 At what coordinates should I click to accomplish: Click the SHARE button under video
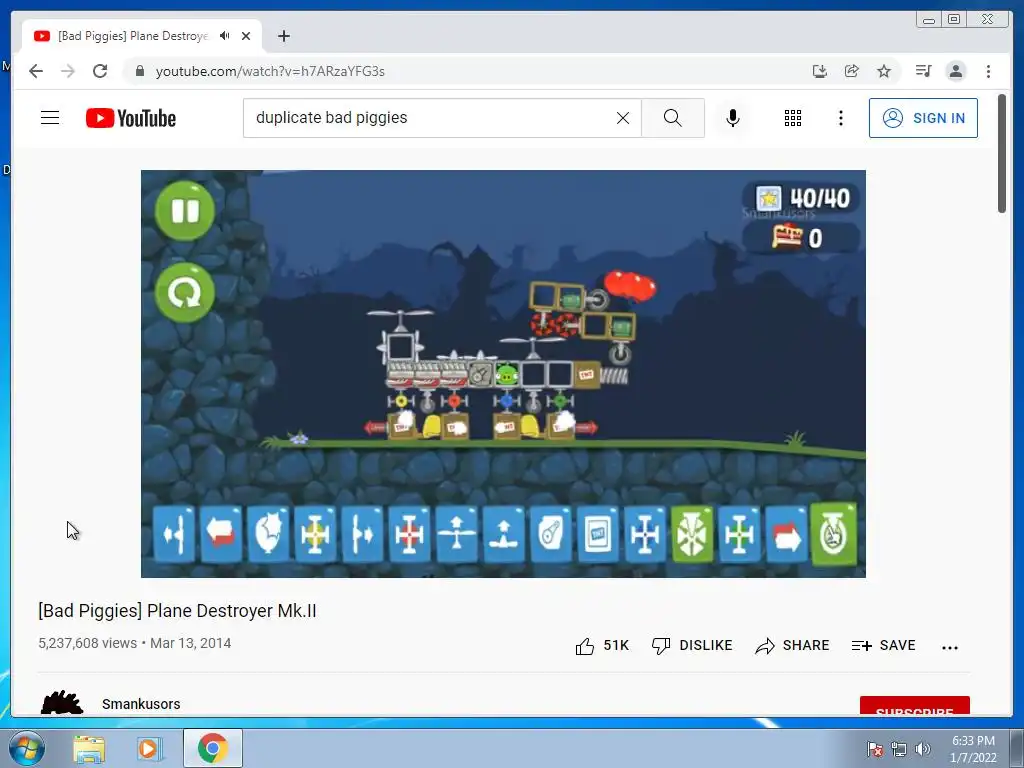click(792, 645)
